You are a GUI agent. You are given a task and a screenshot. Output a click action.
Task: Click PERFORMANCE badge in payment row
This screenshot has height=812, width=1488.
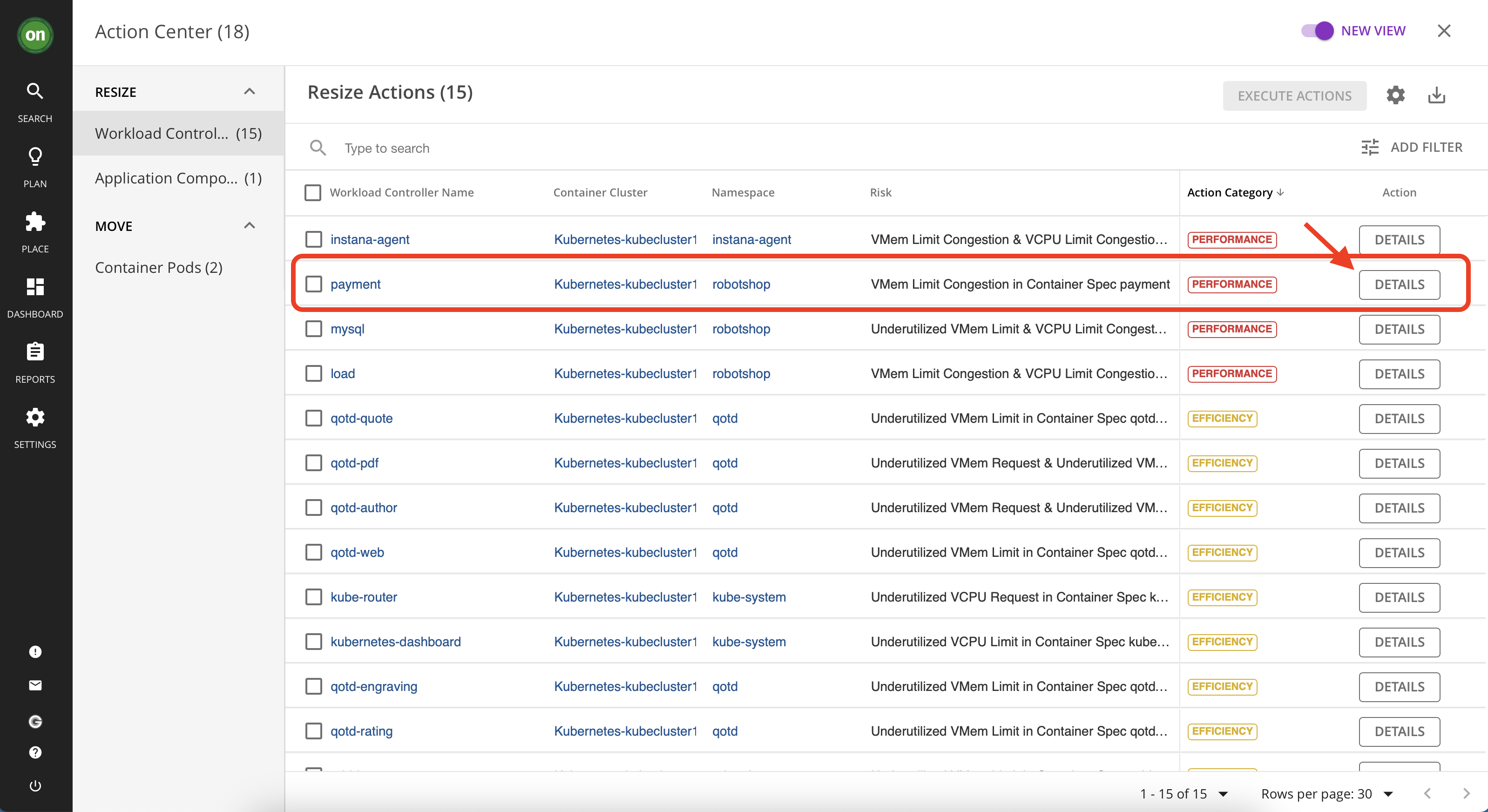click(1232, 284)
